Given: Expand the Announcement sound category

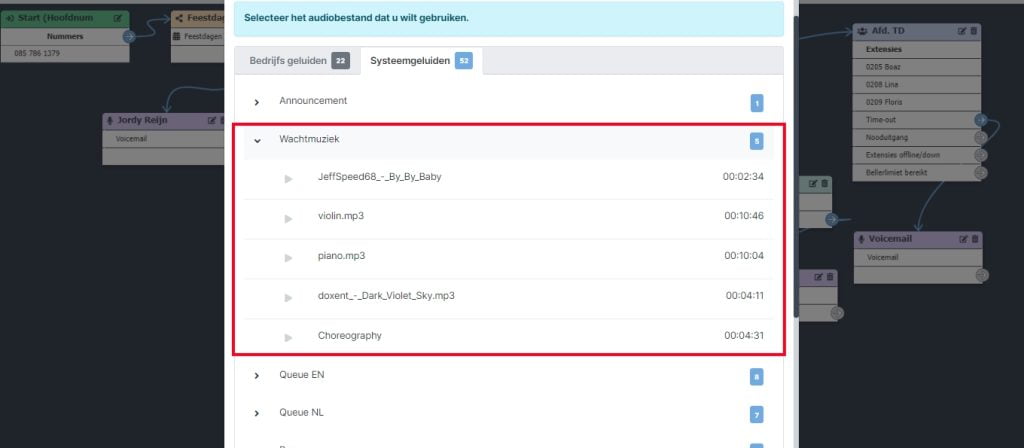Looking at the screenshot, I should 257,103.
